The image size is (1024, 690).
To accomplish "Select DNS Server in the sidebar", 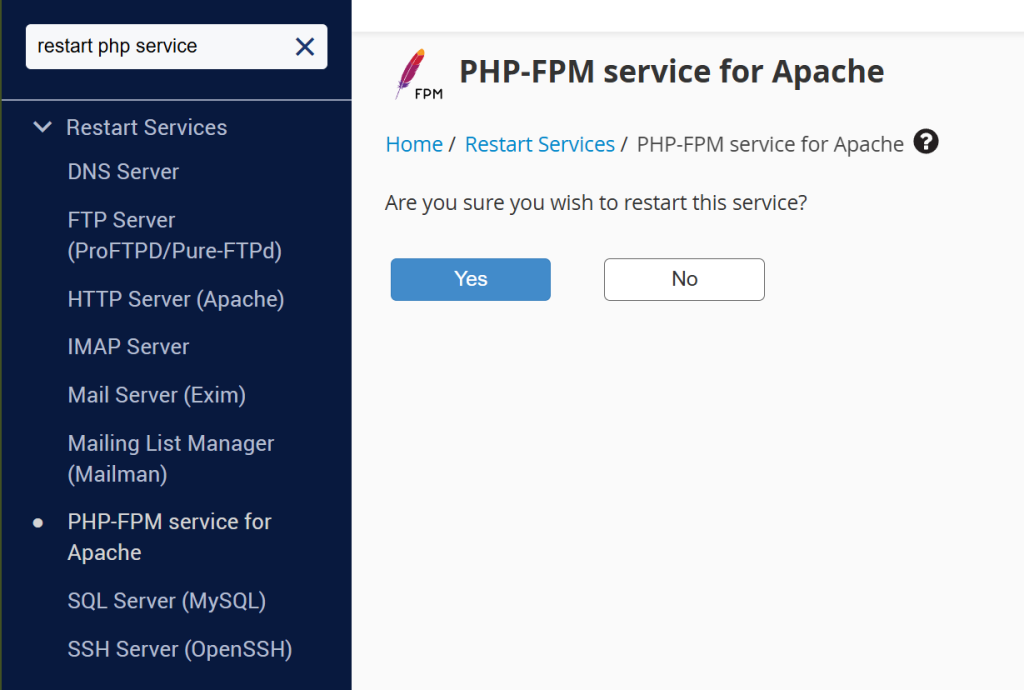I will pos(123,172).
